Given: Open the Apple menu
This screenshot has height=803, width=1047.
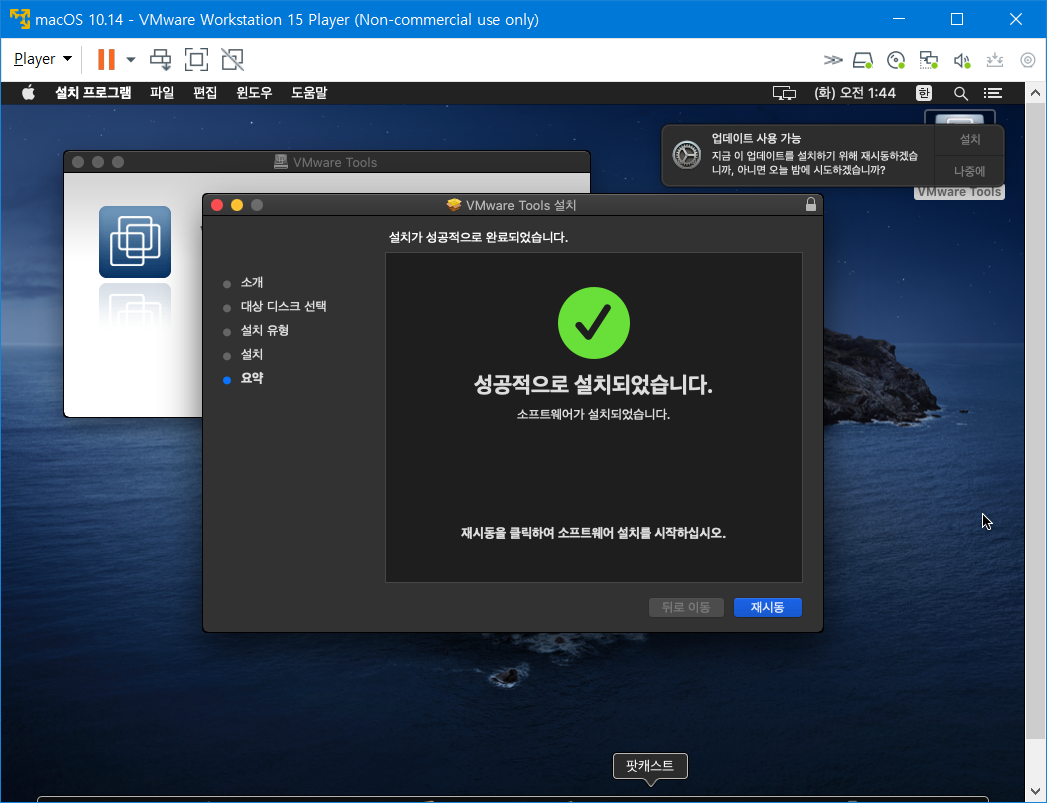Looking at the screenshot, I should (x=28, y=93).
